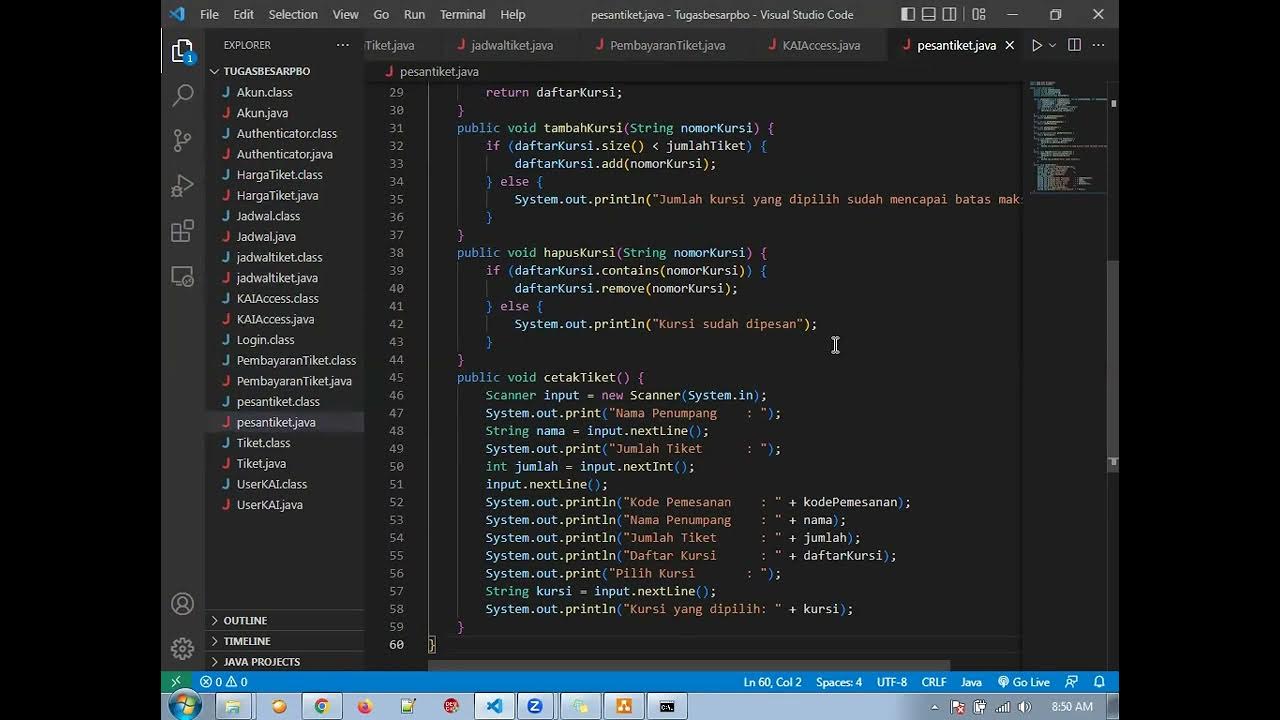Open Authenticator.java in explorer
This screenshot has height=720, width=1280.
click(x=284, y=154)
